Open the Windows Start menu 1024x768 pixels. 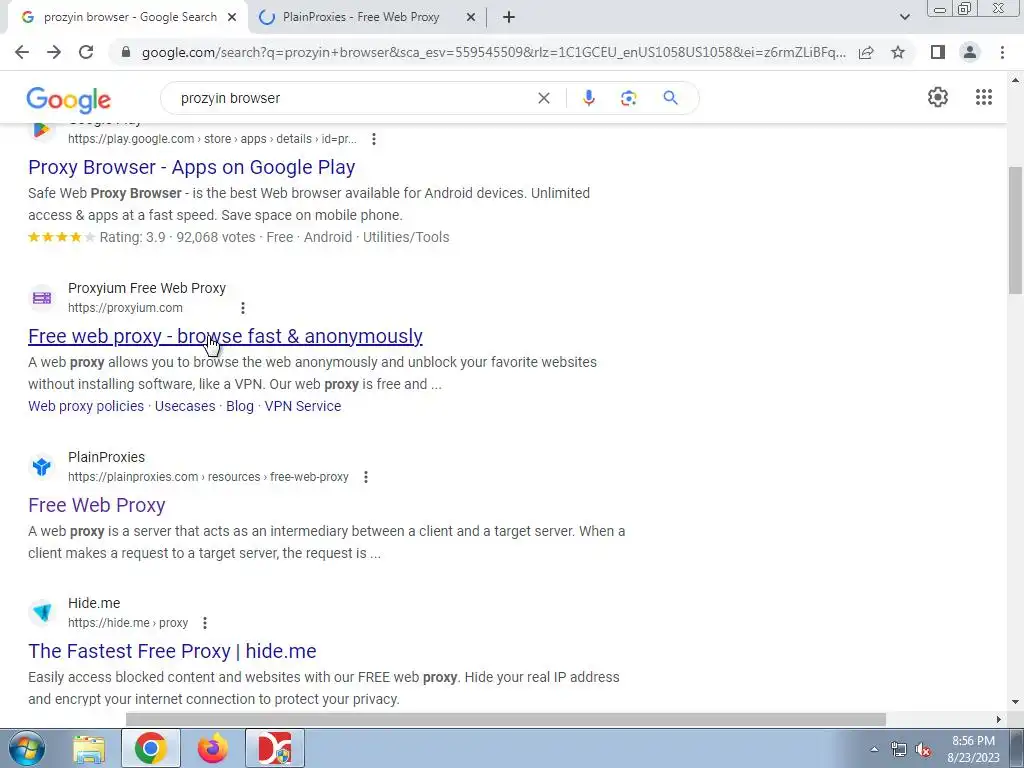[26, 748]
